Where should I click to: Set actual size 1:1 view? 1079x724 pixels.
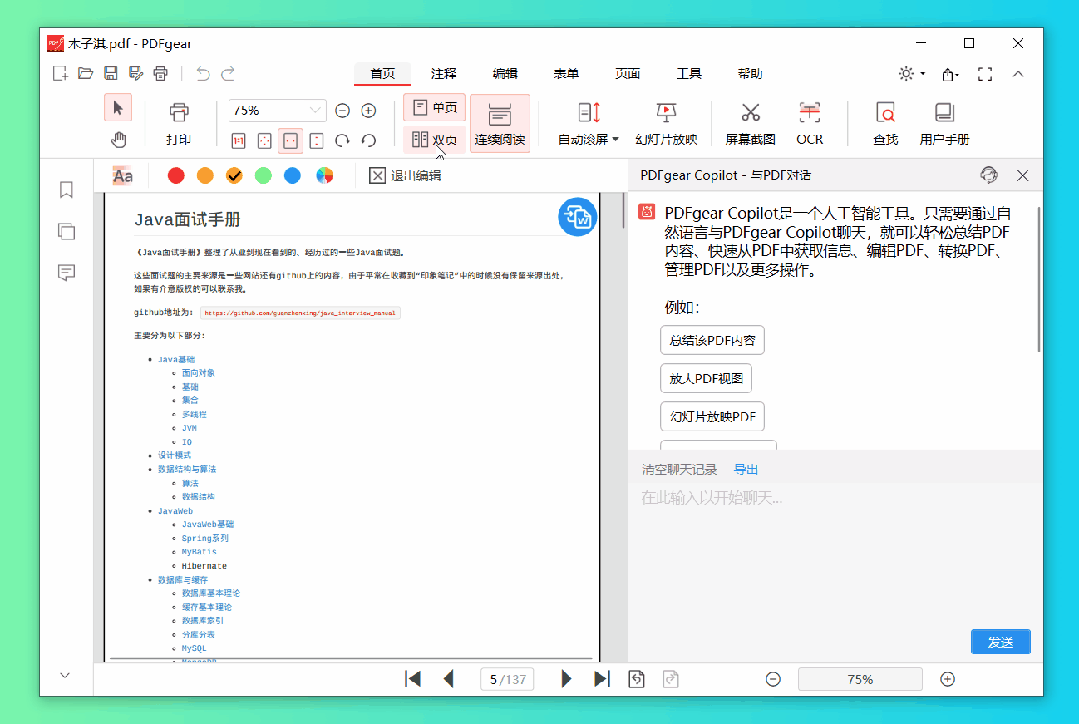238,141
